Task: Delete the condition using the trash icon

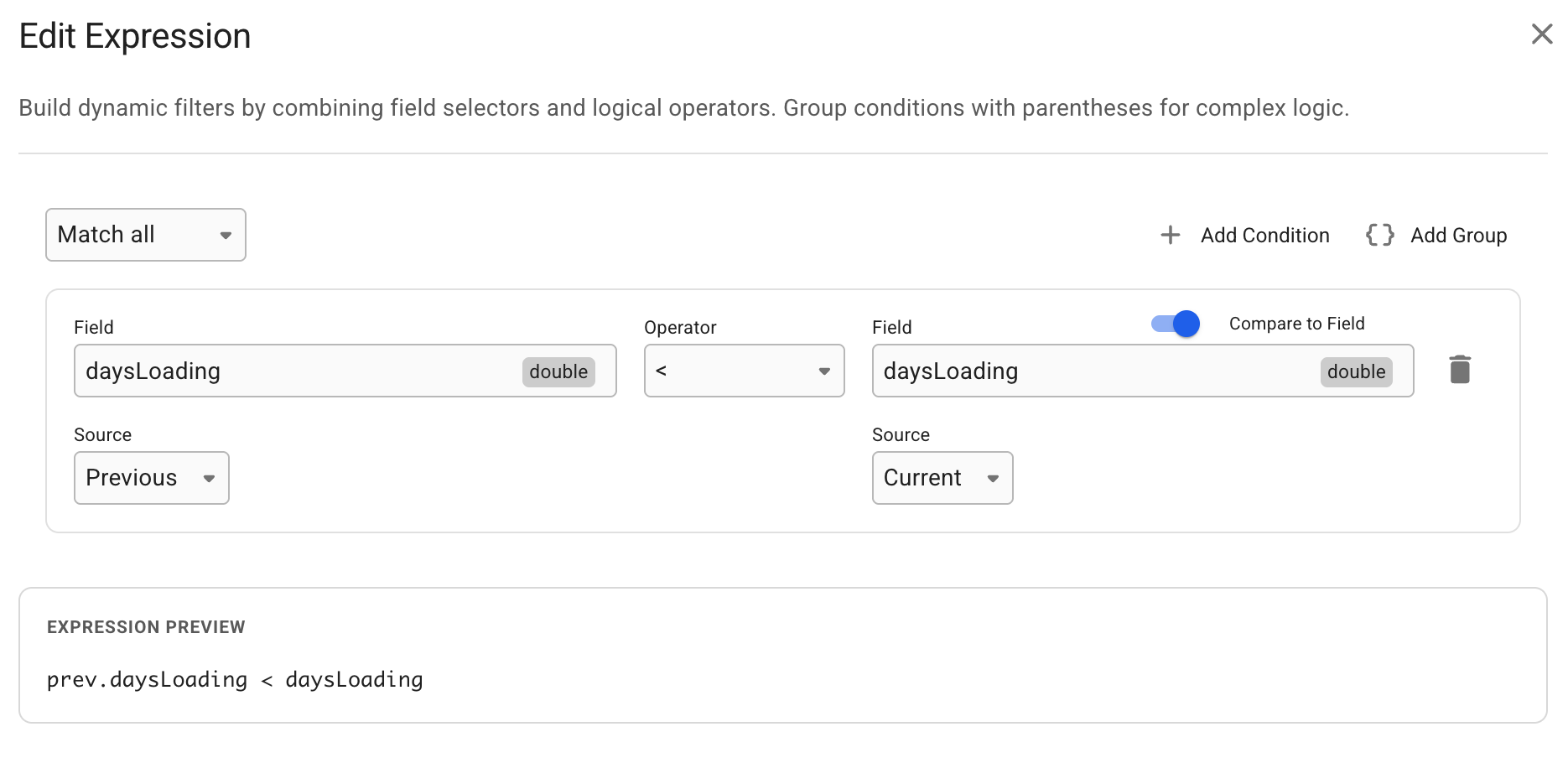Action: click(1460, 370)
